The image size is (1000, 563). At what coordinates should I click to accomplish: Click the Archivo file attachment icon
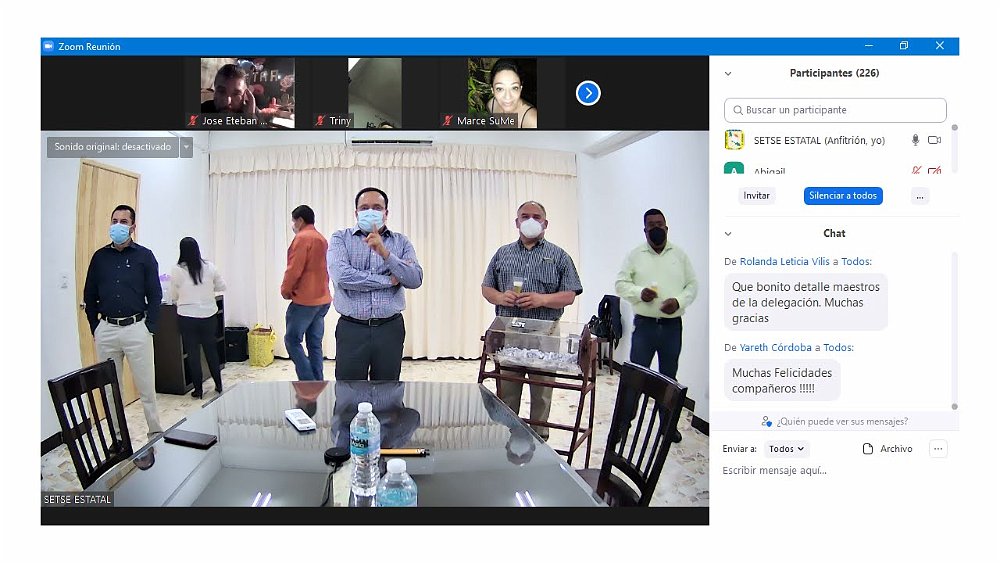pyautogui.click(x=868, y=449)
